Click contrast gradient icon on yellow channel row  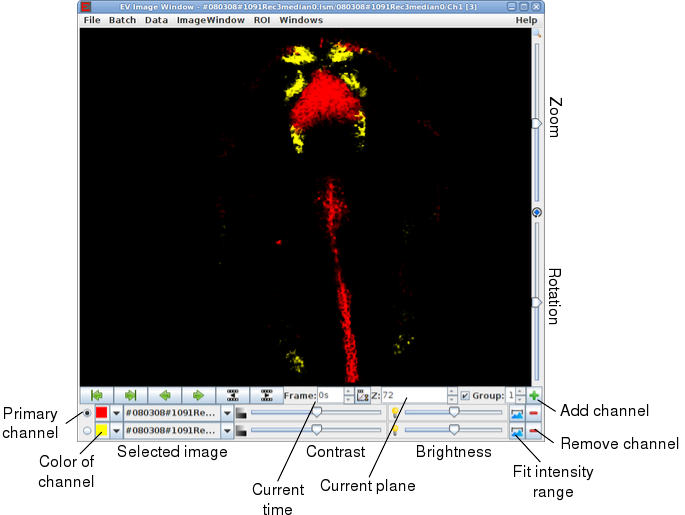pos(241,431)
